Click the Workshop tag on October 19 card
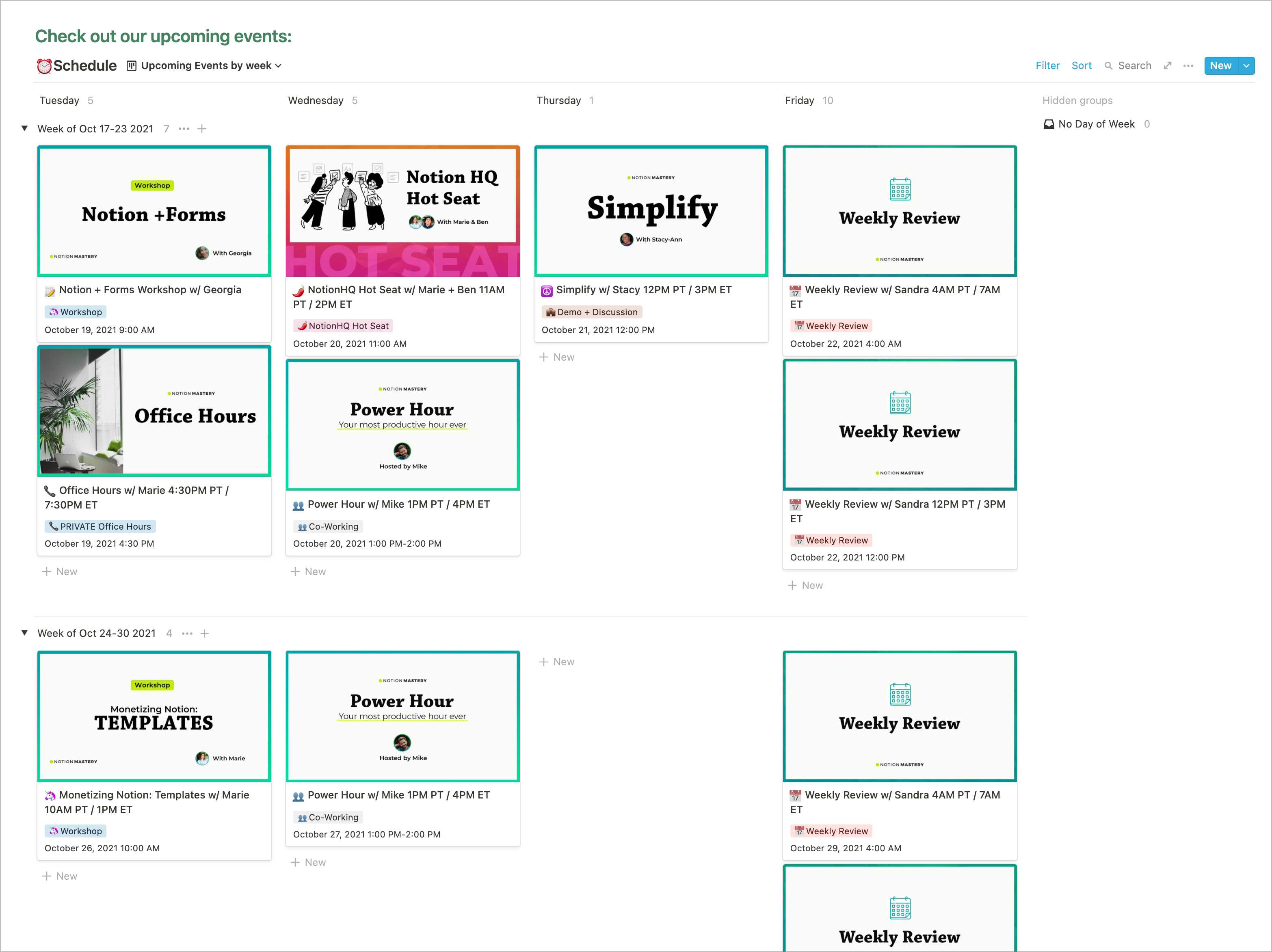The image size is (1272, 952). point(76,312)
